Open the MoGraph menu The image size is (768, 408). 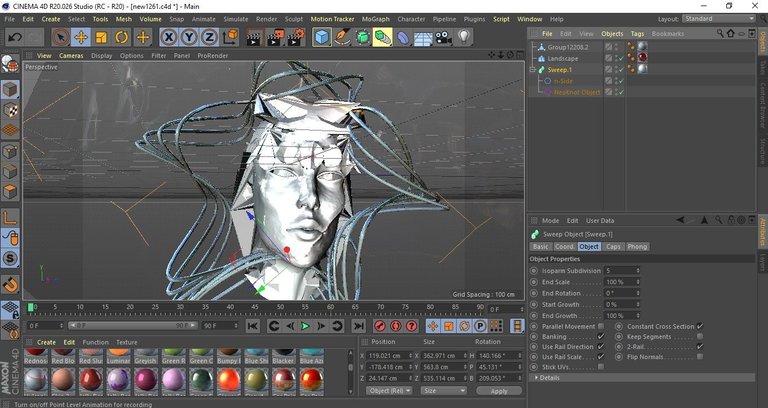(374, 19)
